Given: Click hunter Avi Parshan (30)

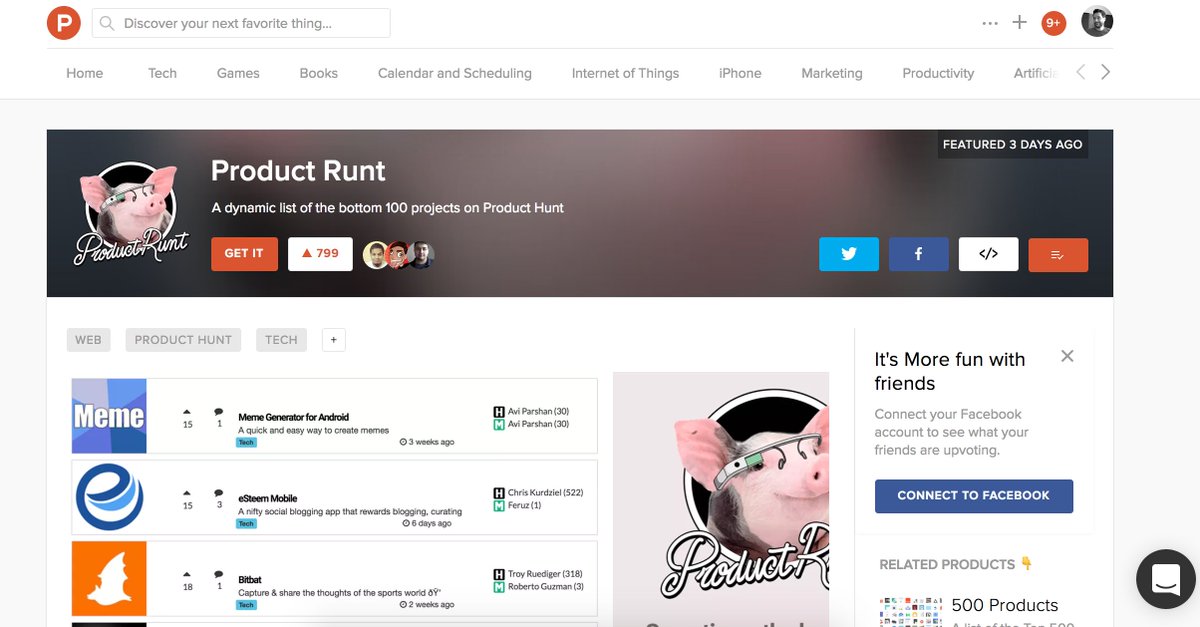Looking at the screenshot, I should 538,411.
